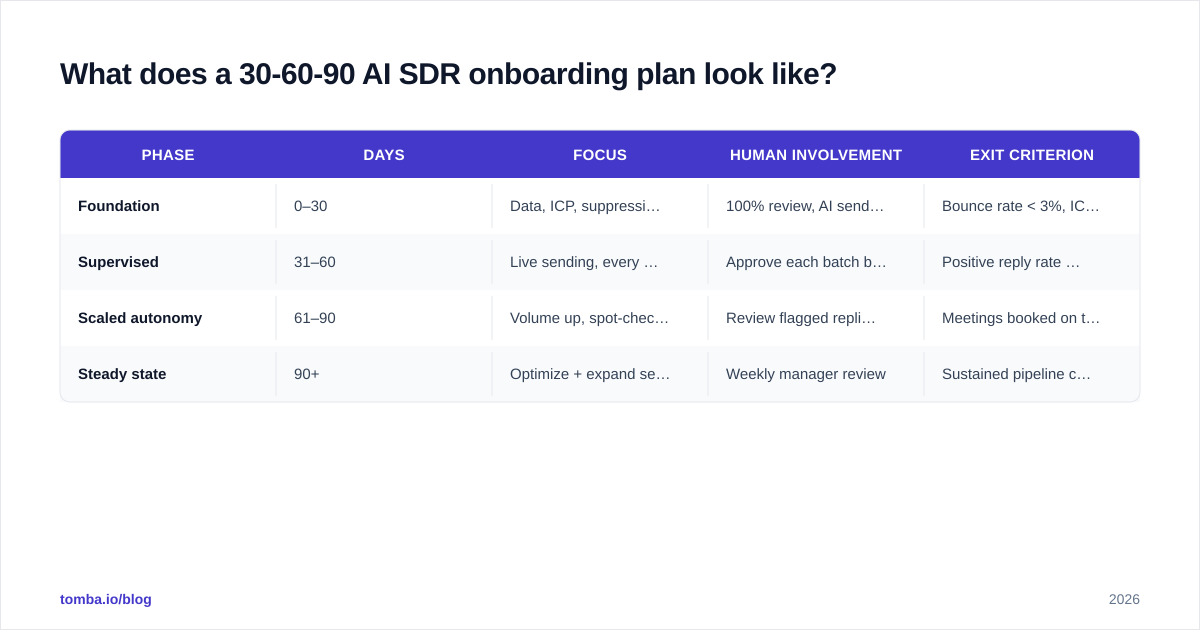This screenshot has height=630, width=1200.
Task: Click the 'Approve each batch b…' cell
Action: 816,262
